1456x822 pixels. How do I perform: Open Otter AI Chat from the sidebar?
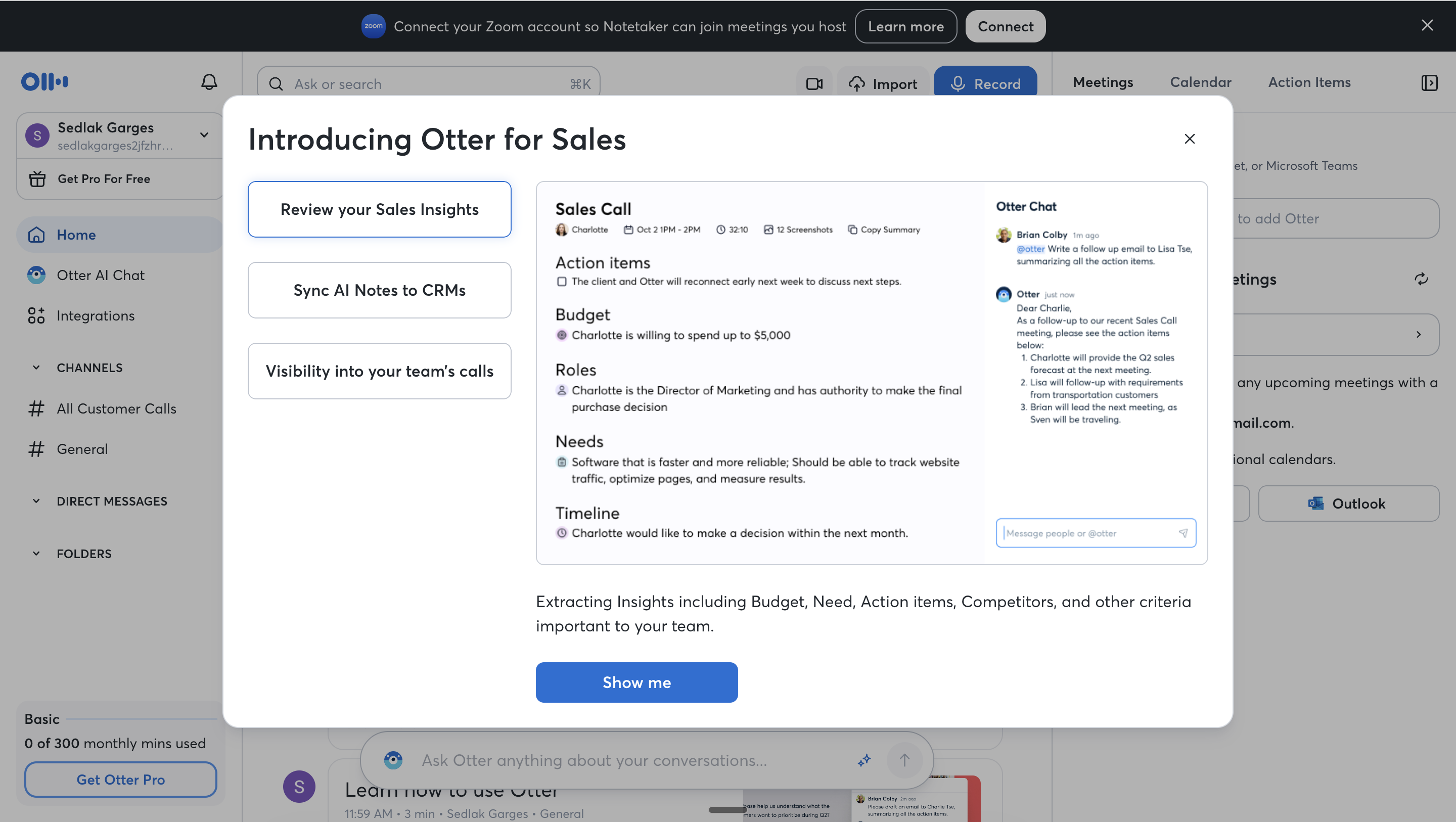tap(101, 276)
